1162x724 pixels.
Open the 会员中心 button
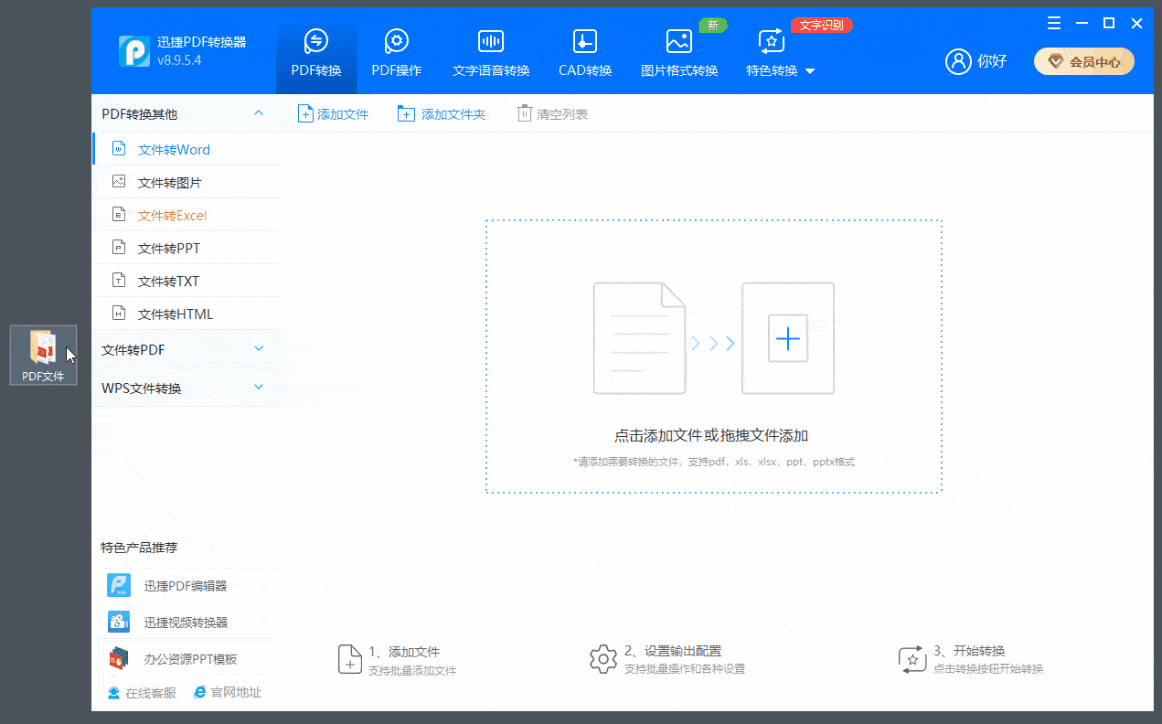(1084, 62)
